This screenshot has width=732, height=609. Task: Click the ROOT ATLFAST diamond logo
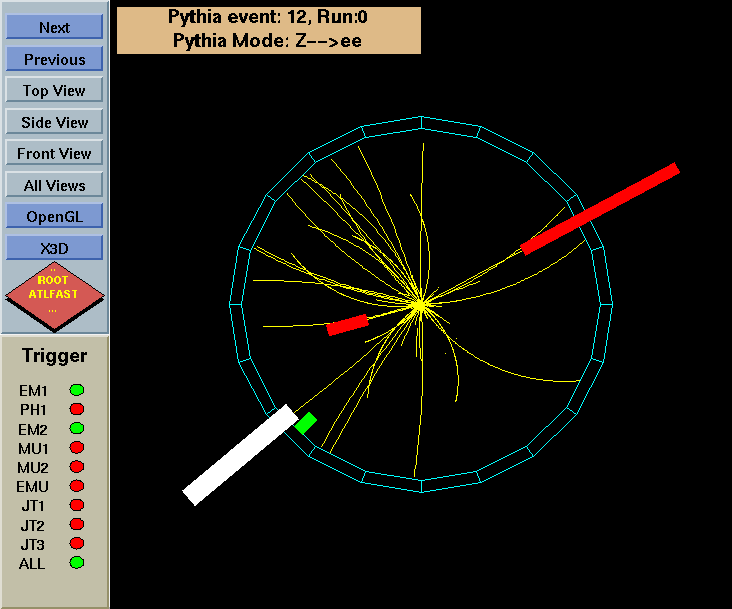point(53,294)
